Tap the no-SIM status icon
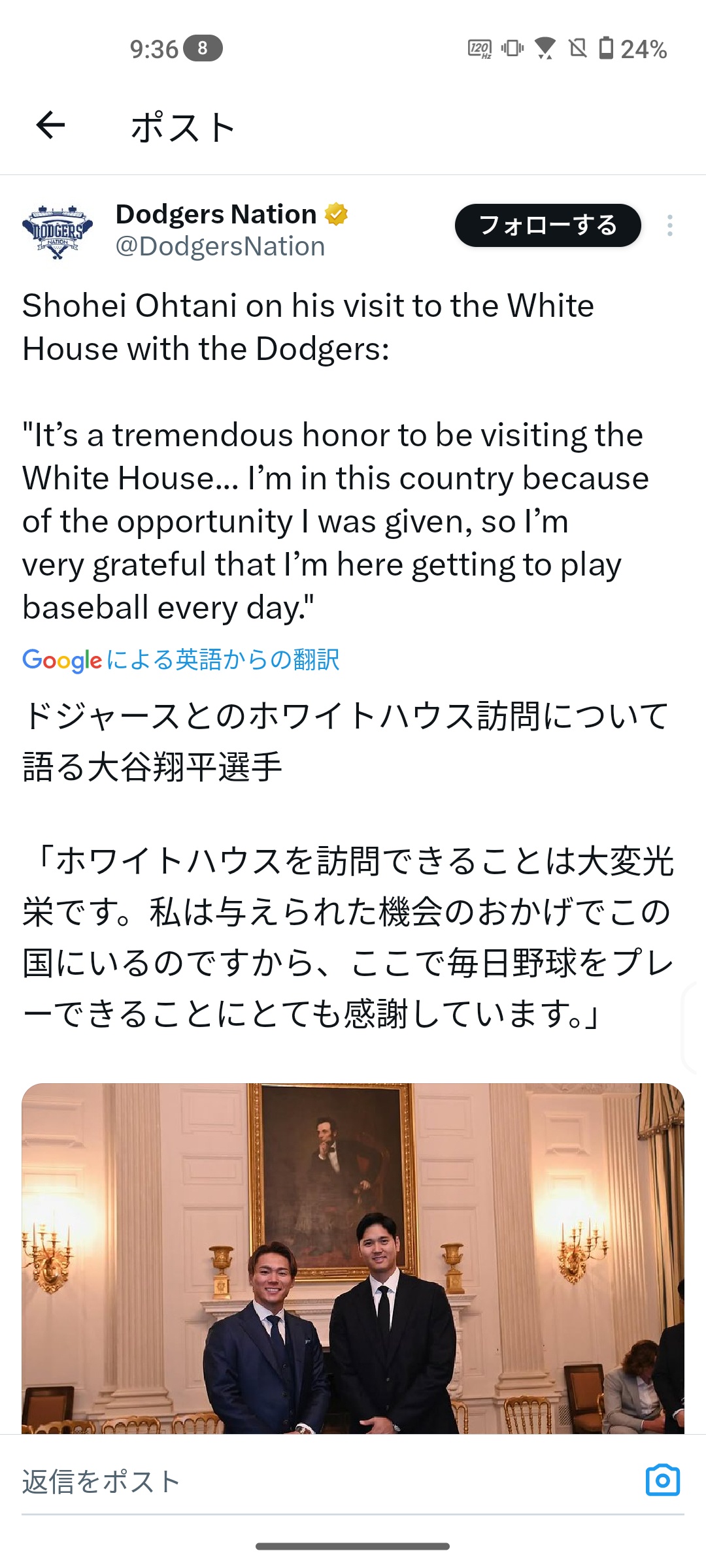Image resolution: width=706 pixels, height=1568 pixels. coord(578,48)
